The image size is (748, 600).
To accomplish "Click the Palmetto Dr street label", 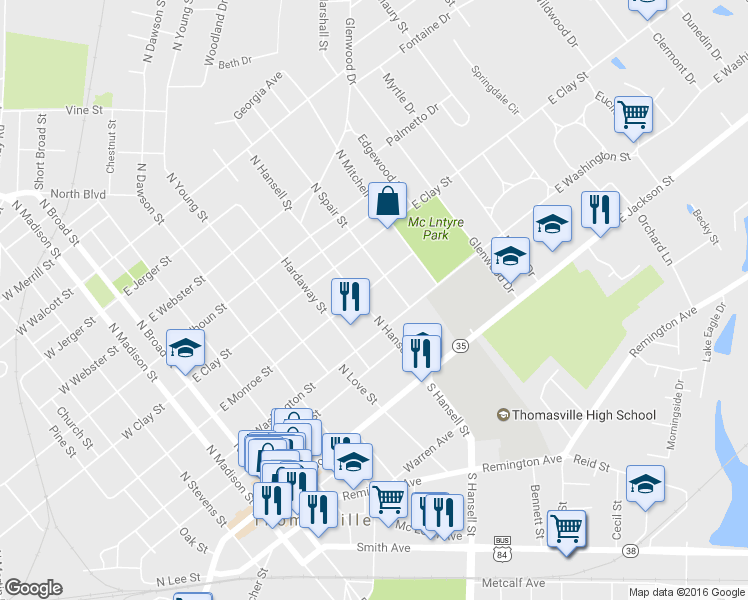I will [x=412, y=124].
